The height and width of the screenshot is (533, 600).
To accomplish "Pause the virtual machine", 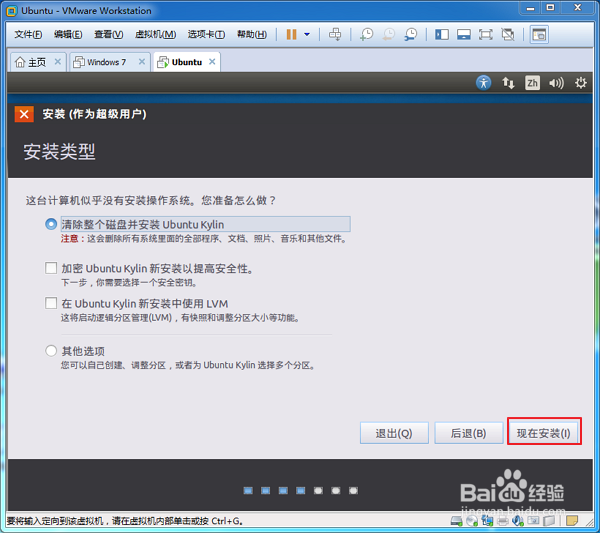I will pos(292,34).
